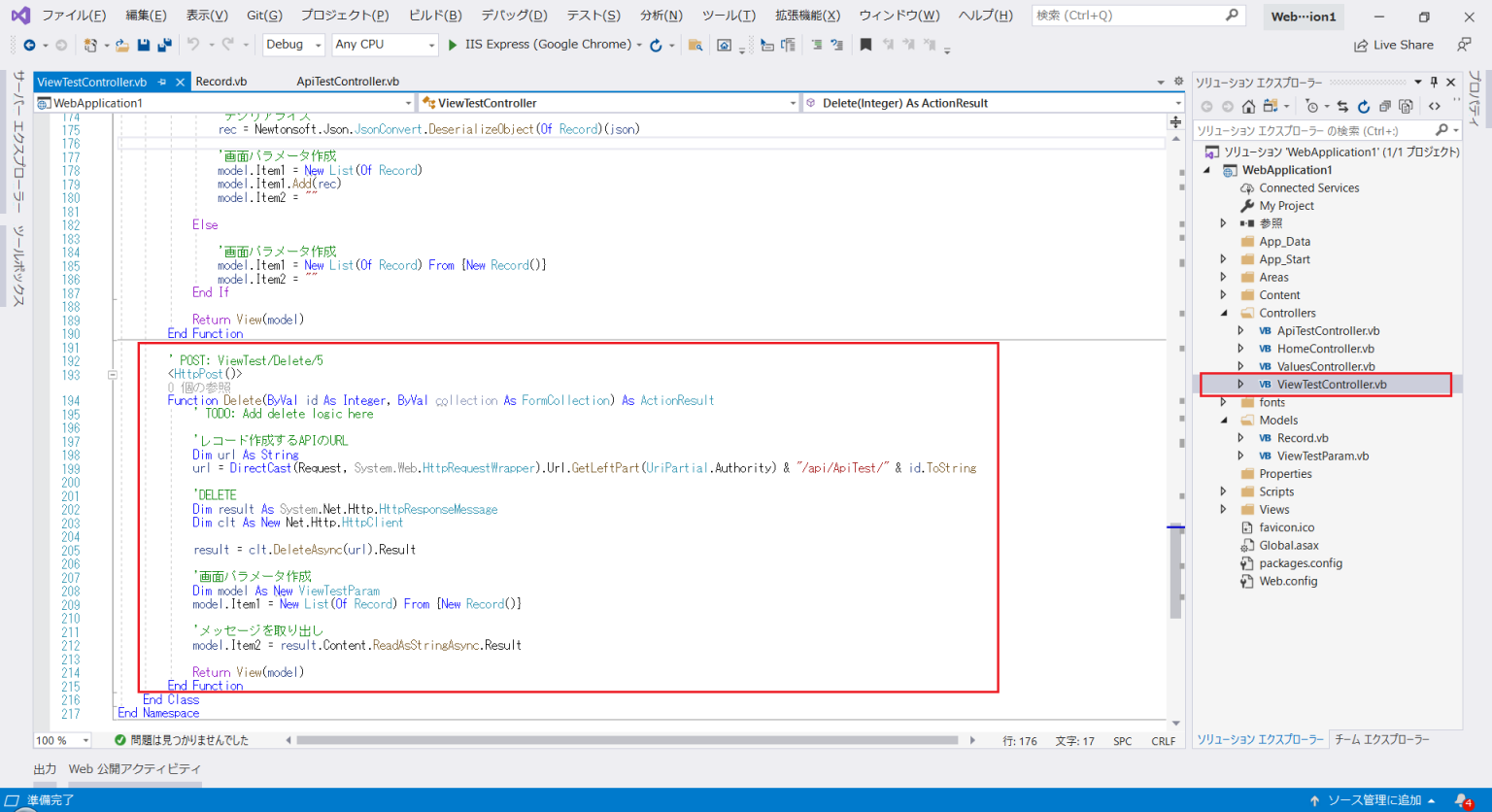Pin the Solution Explorer panel open
The height and width of the screenshot is (812, 1492).
click(x=1434, y=82)
